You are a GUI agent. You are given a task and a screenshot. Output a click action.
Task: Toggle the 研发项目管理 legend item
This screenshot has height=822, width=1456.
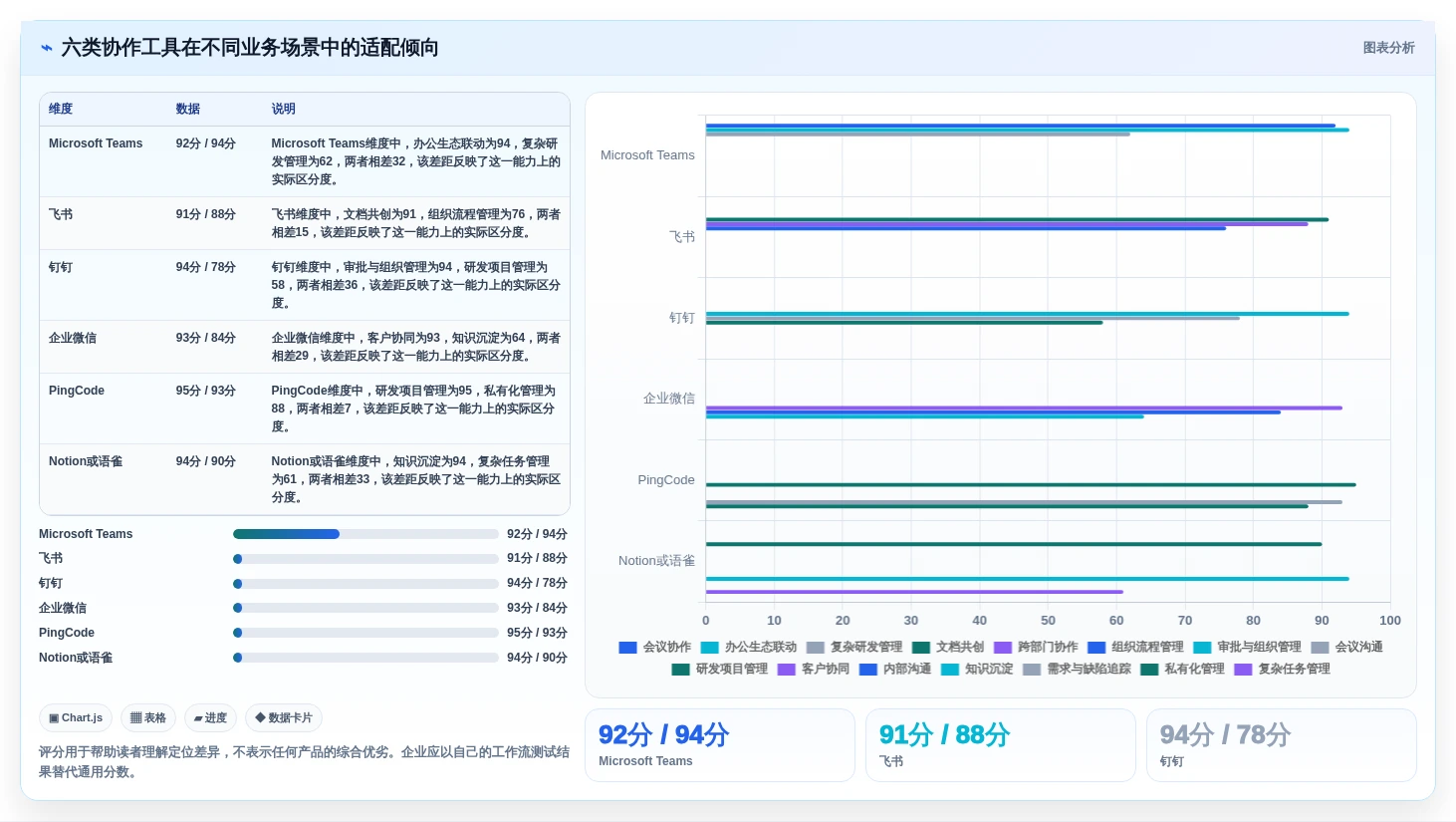coord(719,669)
